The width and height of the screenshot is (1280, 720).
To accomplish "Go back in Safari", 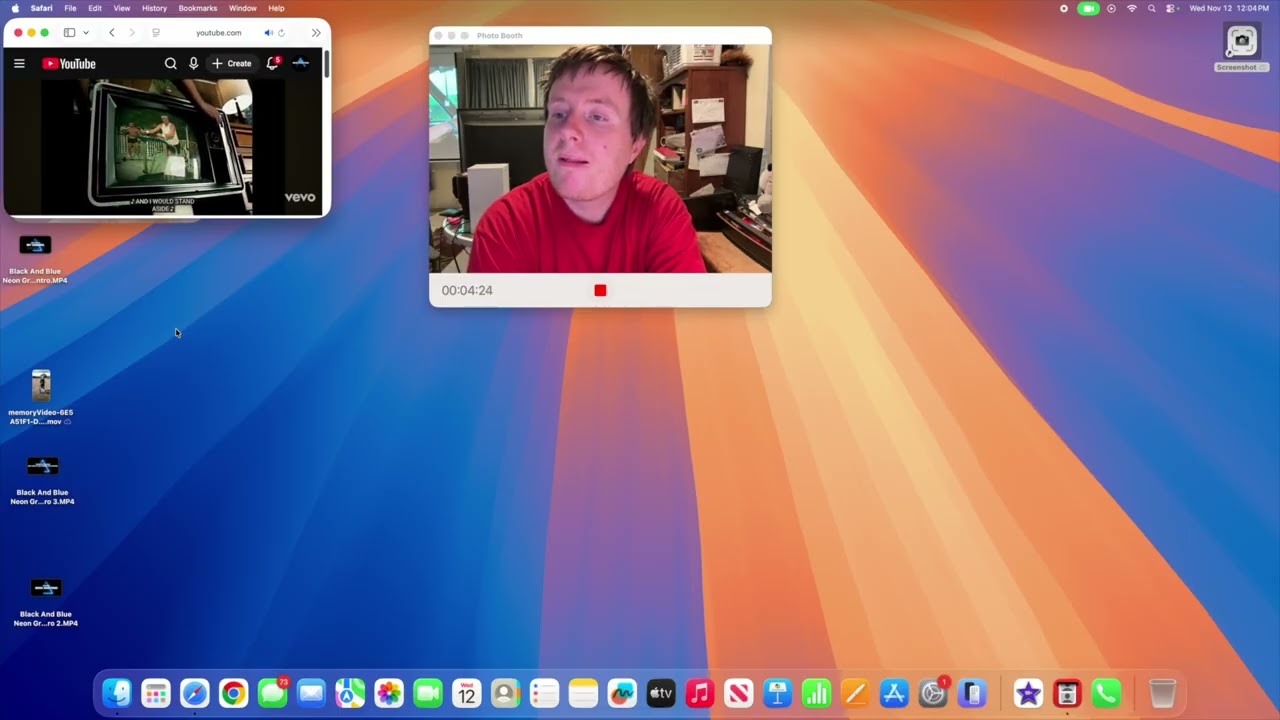I will tap(111, 32).
